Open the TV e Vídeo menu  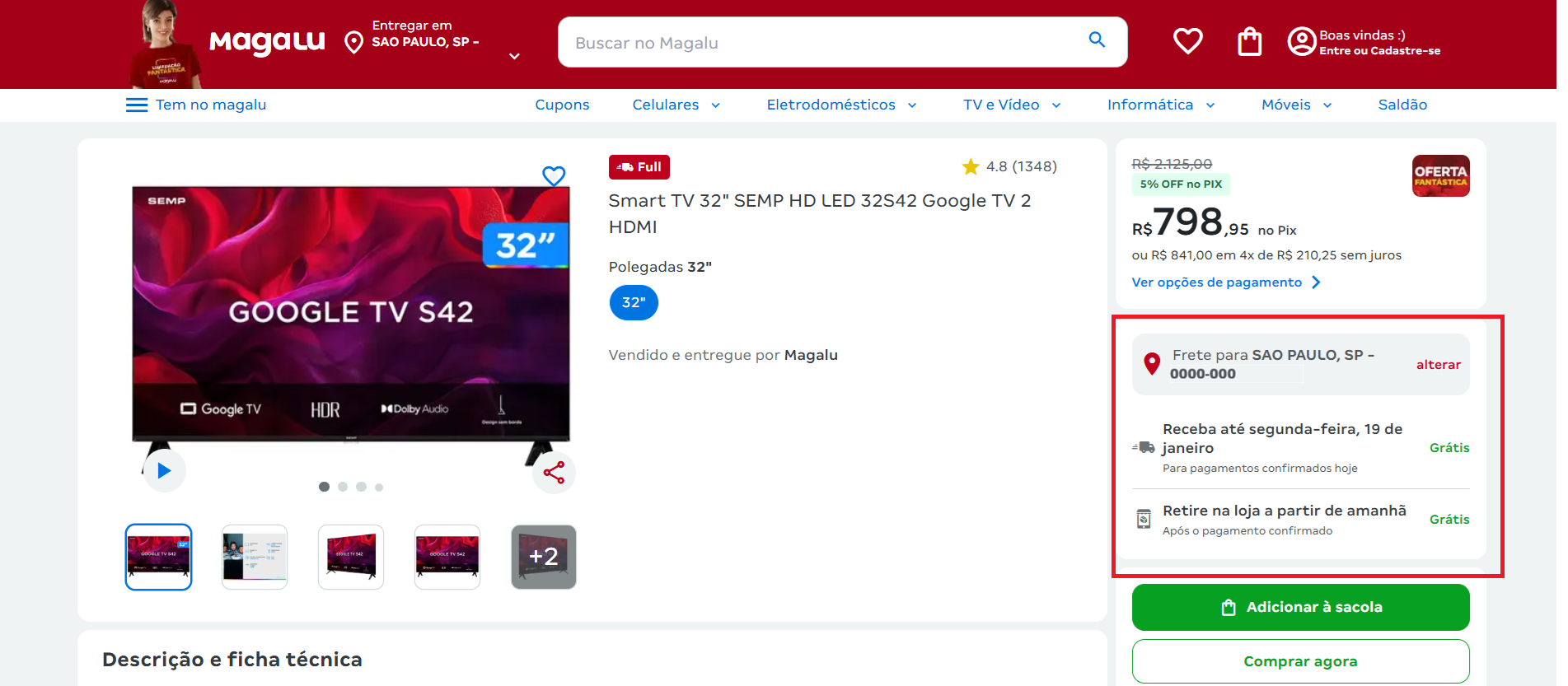[1001, 105]
